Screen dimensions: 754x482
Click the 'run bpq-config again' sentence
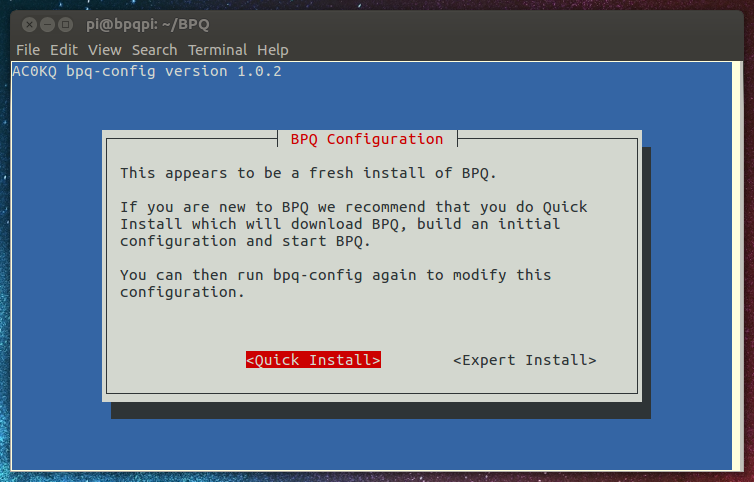(x=335, y=283)
